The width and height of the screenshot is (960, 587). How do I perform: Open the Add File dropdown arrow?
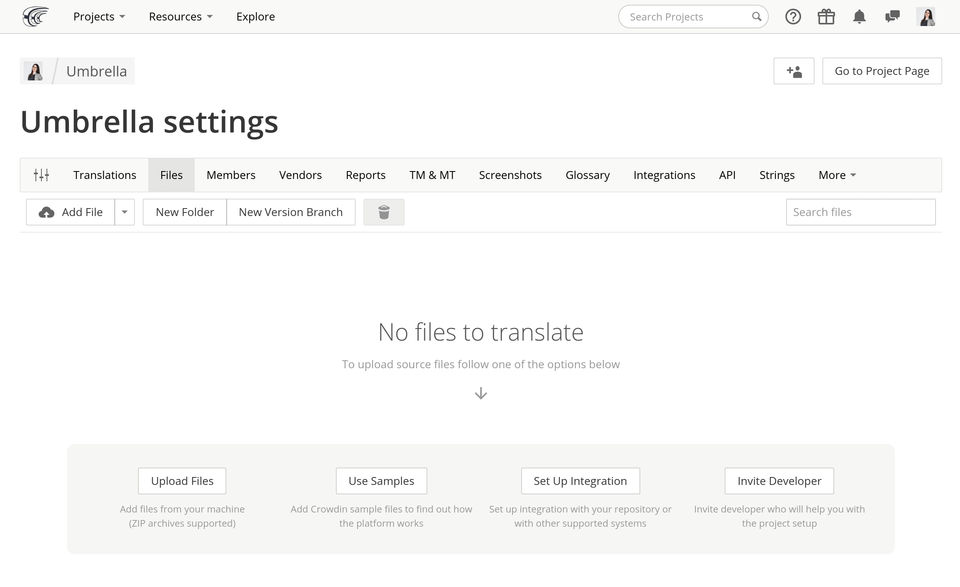click(125, 212)
